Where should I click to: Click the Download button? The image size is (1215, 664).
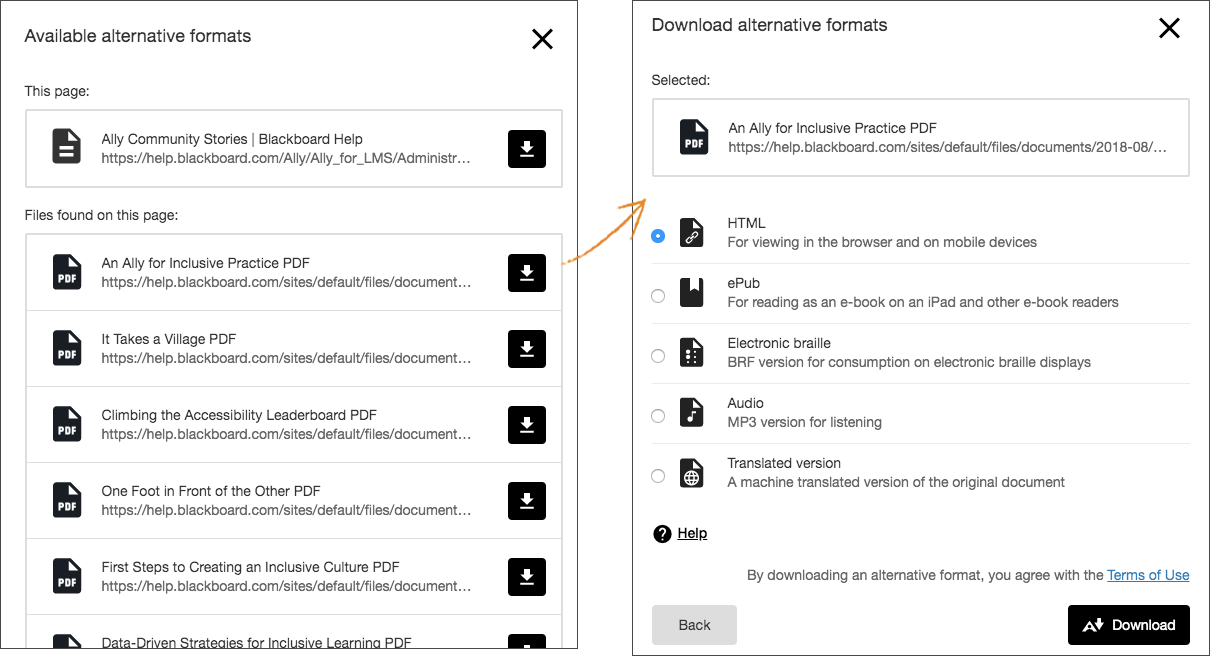tap(1128, 624)
